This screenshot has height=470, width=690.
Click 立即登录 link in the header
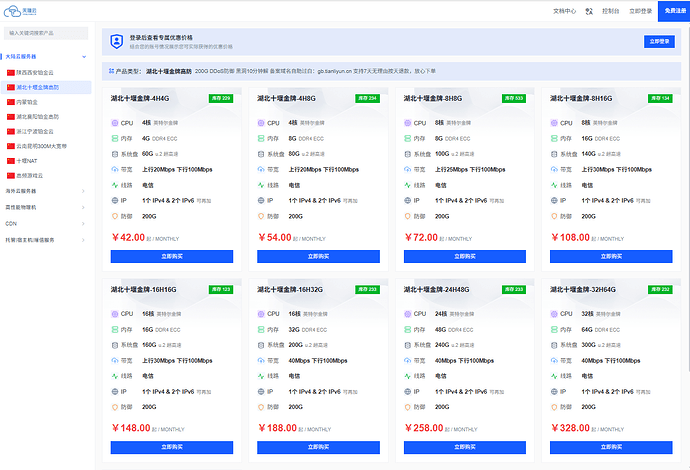pos(641,11)
